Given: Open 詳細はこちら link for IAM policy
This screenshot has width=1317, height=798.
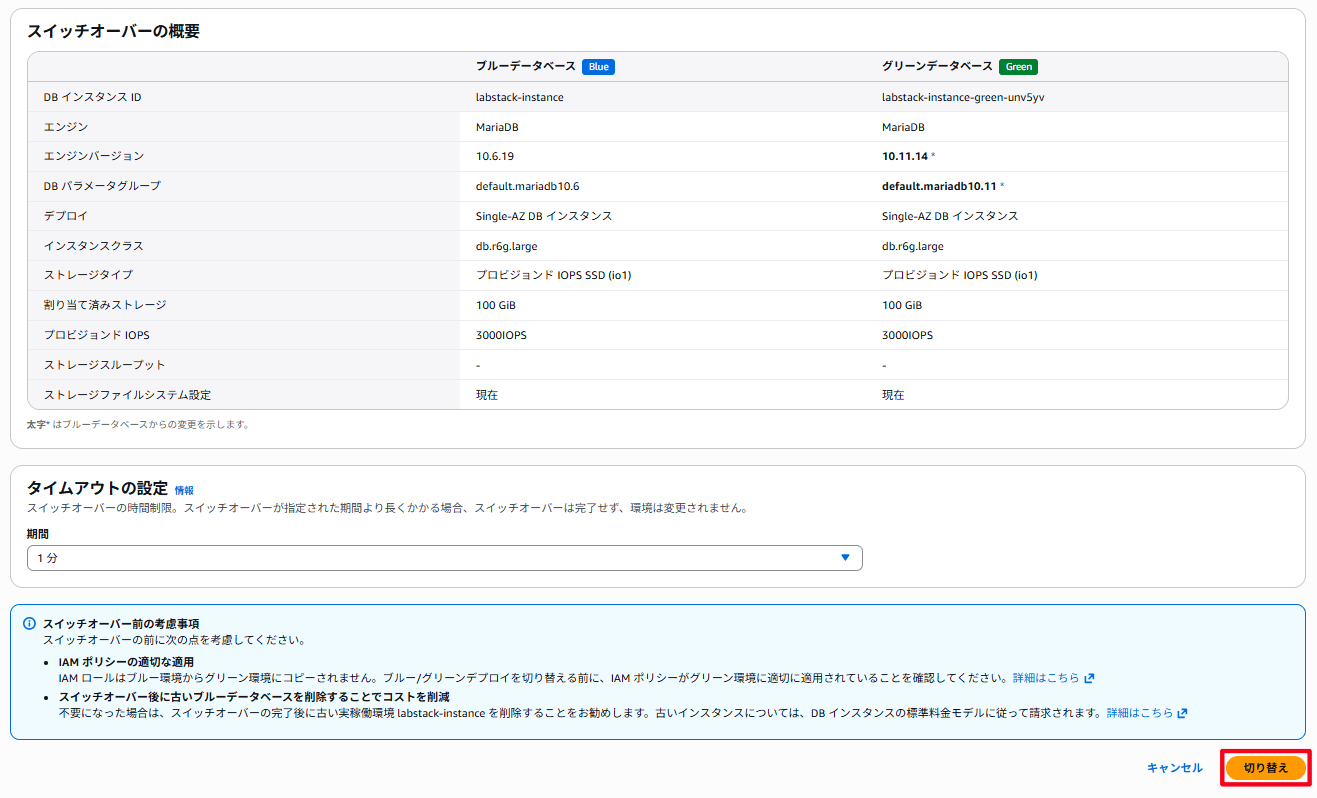Looking at the screenshot, I should pos(1046,678).
